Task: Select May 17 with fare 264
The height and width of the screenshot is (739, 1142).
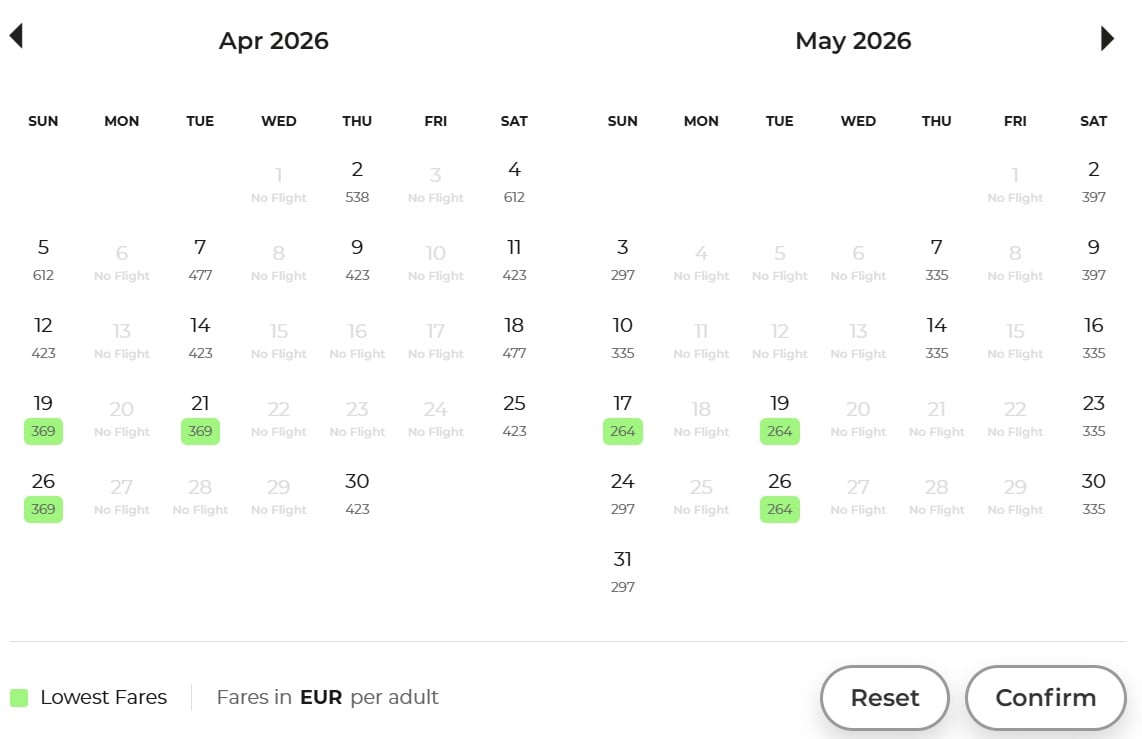Action: [622, 416]
